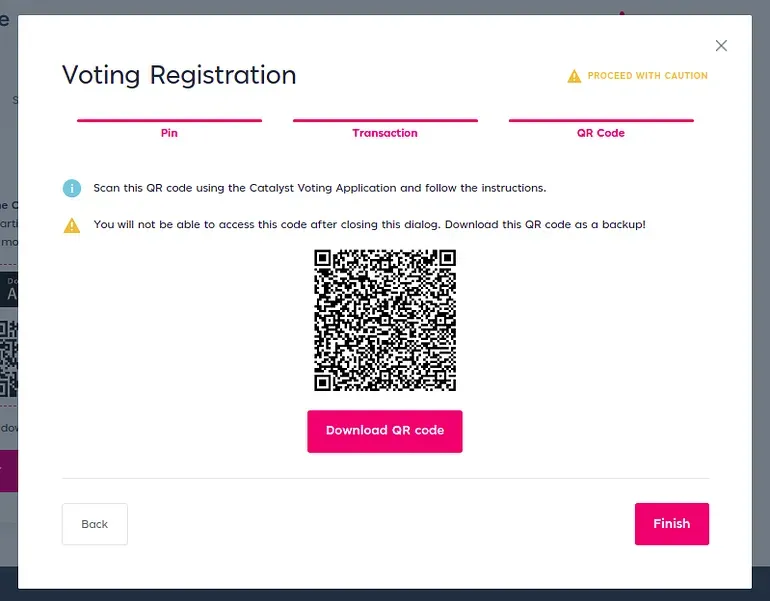Screen dimensions: 770x601
Task: Select the Transaction step tab
Action: 385,133
